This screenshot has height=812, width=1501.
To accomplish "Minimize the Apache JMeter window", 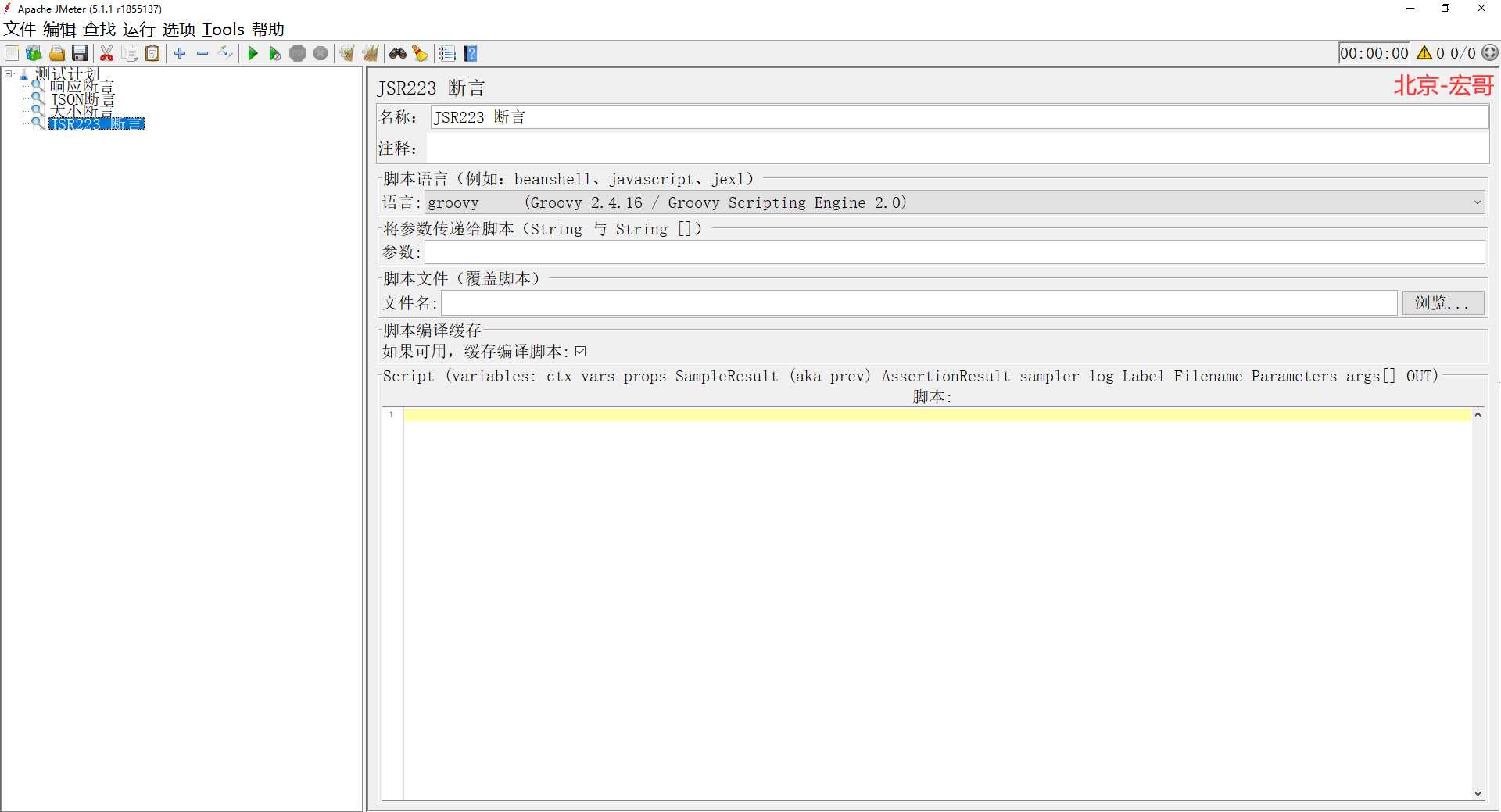I will click(1410, 9).
